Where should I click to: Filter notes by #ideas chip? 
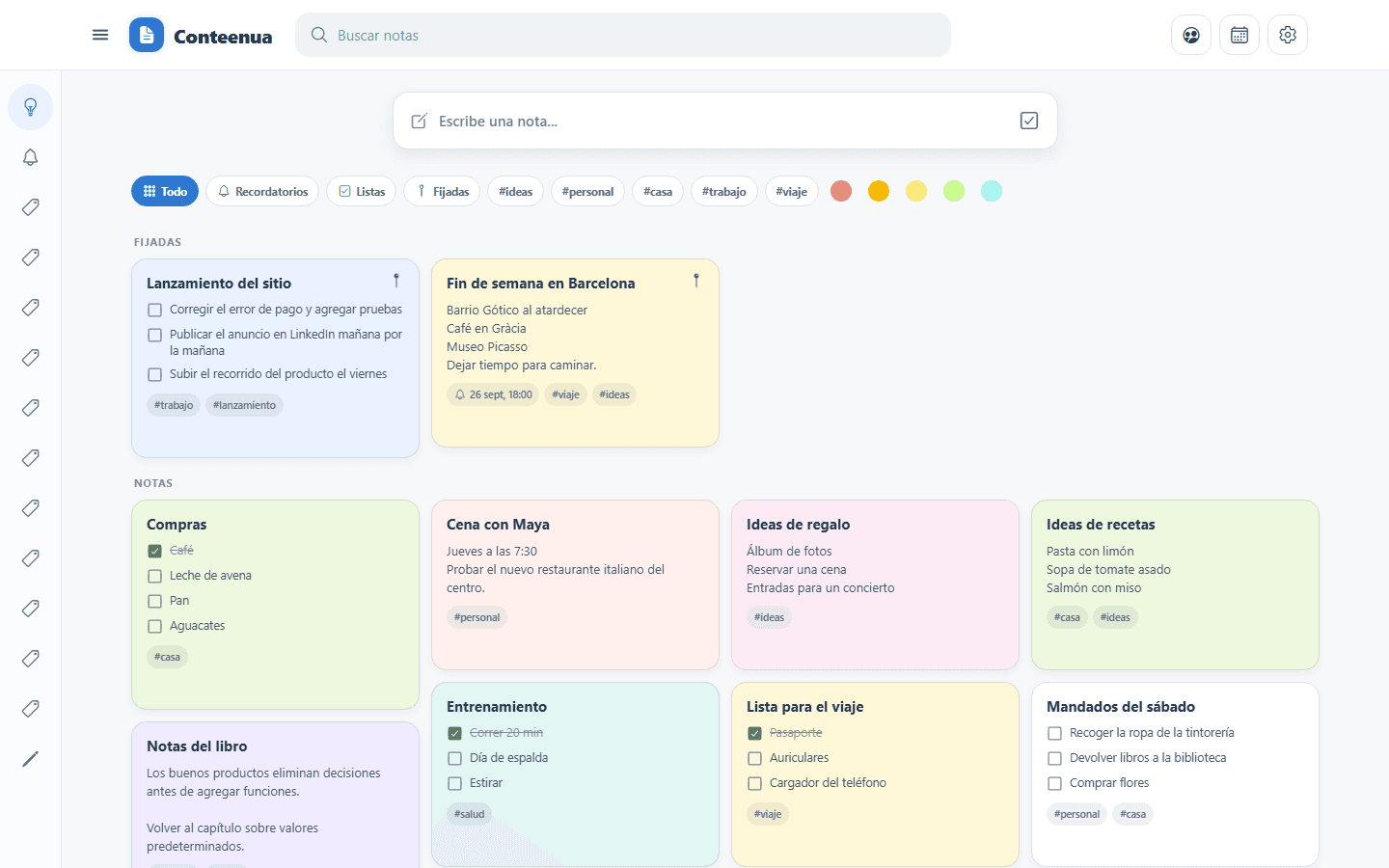pos(516,191)
